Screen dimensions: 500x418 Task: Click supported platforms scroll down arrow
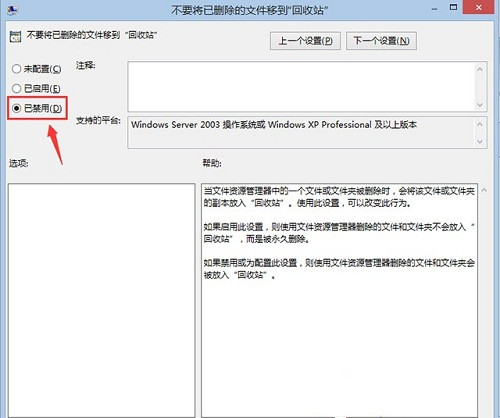(480, 141)
